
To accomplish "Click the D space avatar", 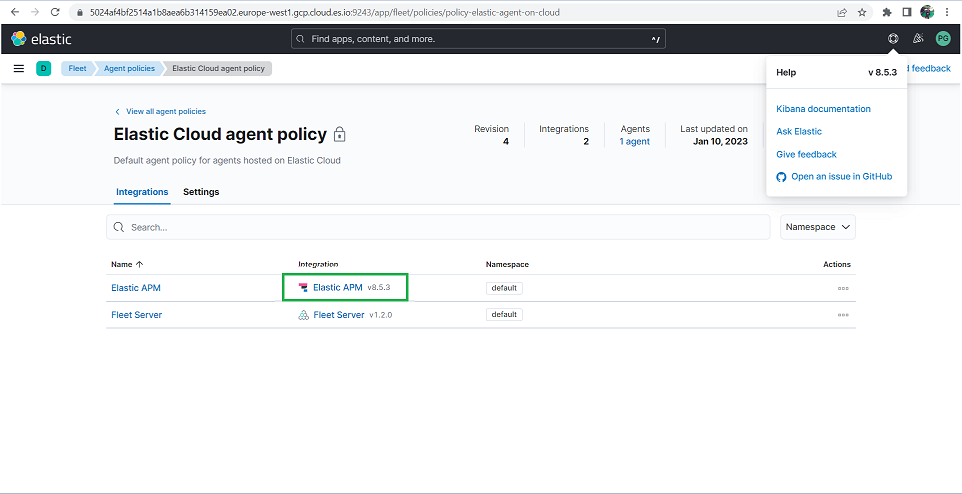I will click(x=43, y=69).
